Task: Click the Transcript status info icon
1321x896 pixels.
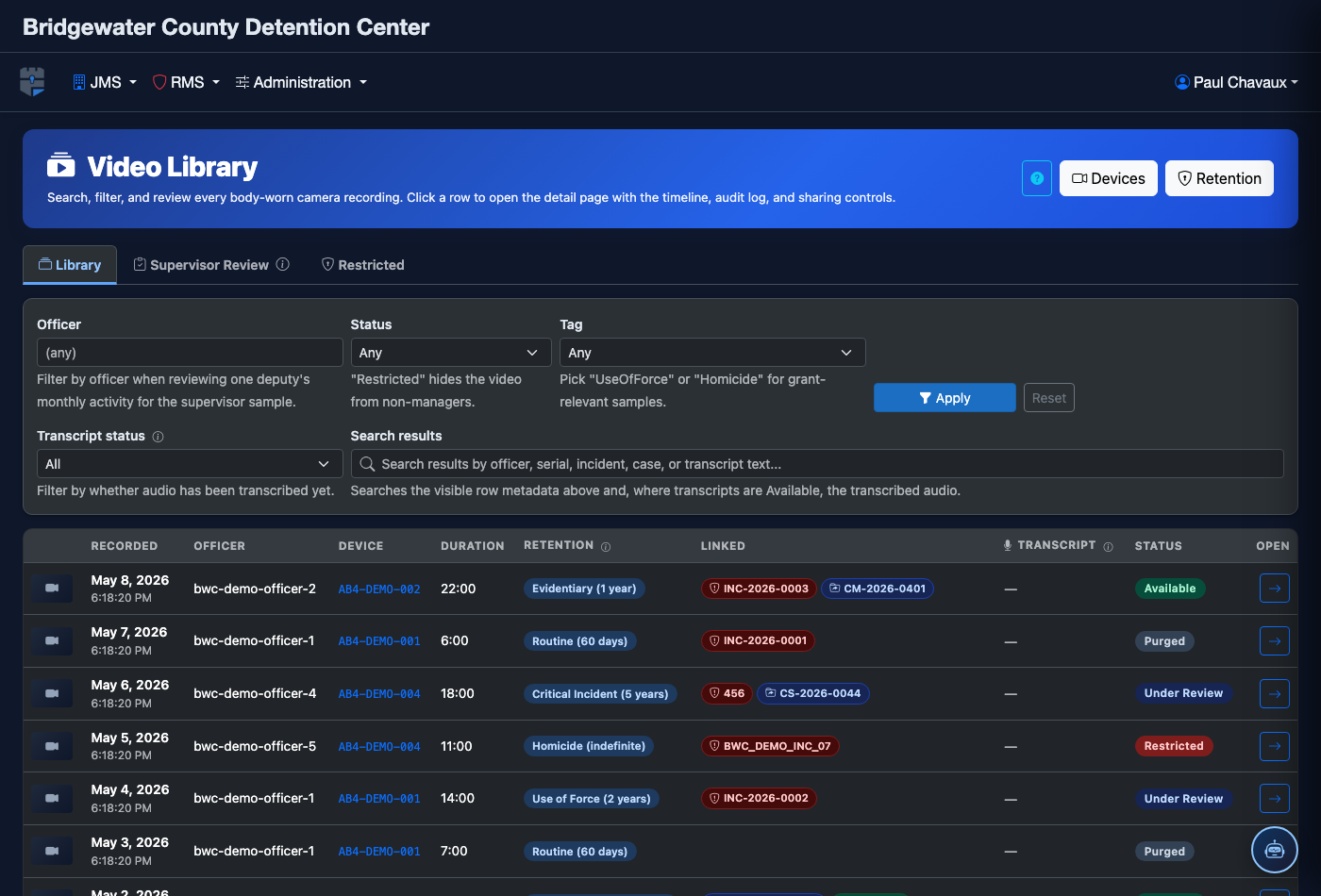Action: (x=158, y=437)
